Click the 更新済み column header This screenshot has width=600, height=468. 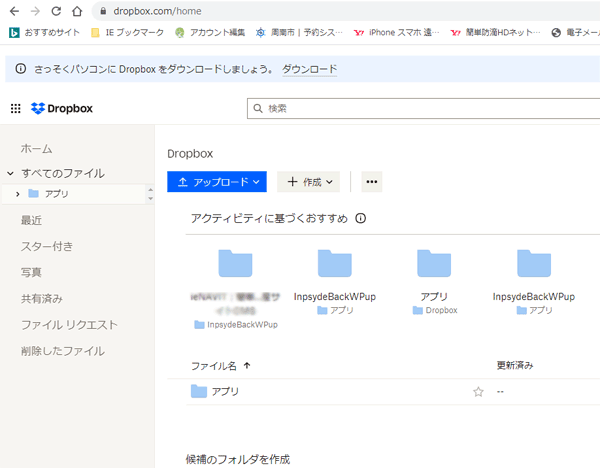click(x=515, y=365)
